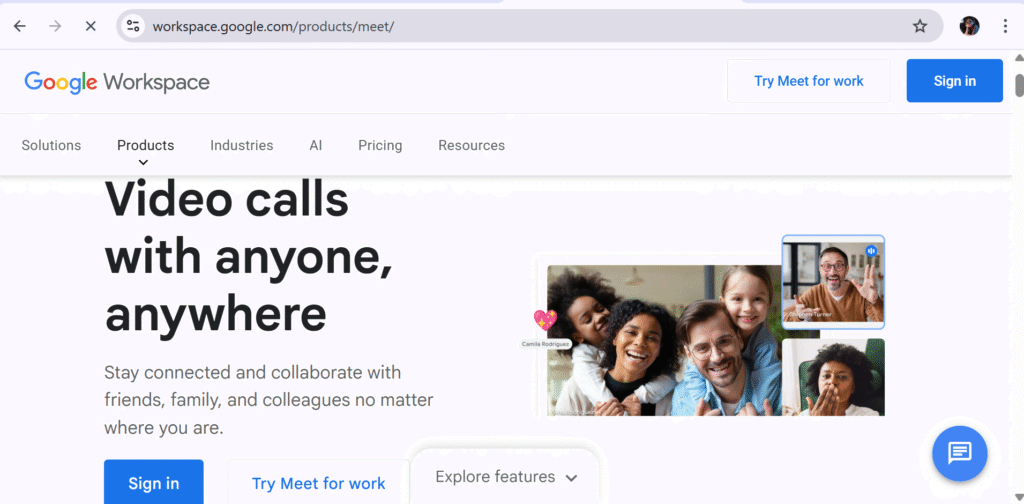Screen dimensions: 1024x504
Task: Click the heart emoji reaction on image
Action: (x=545, y=320)
